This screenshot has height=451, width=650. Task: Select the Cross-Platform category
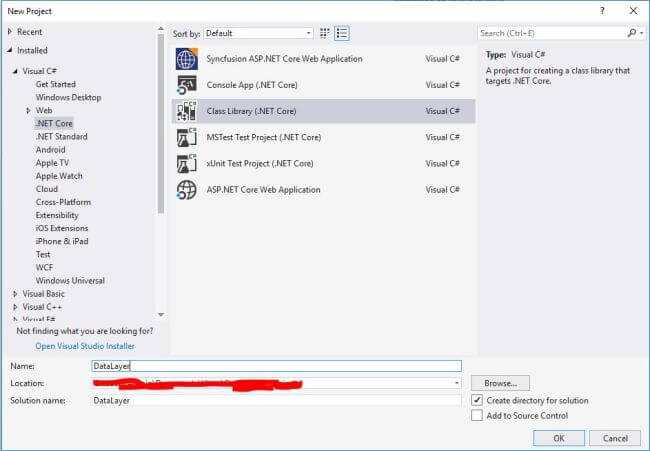(63, 202)
